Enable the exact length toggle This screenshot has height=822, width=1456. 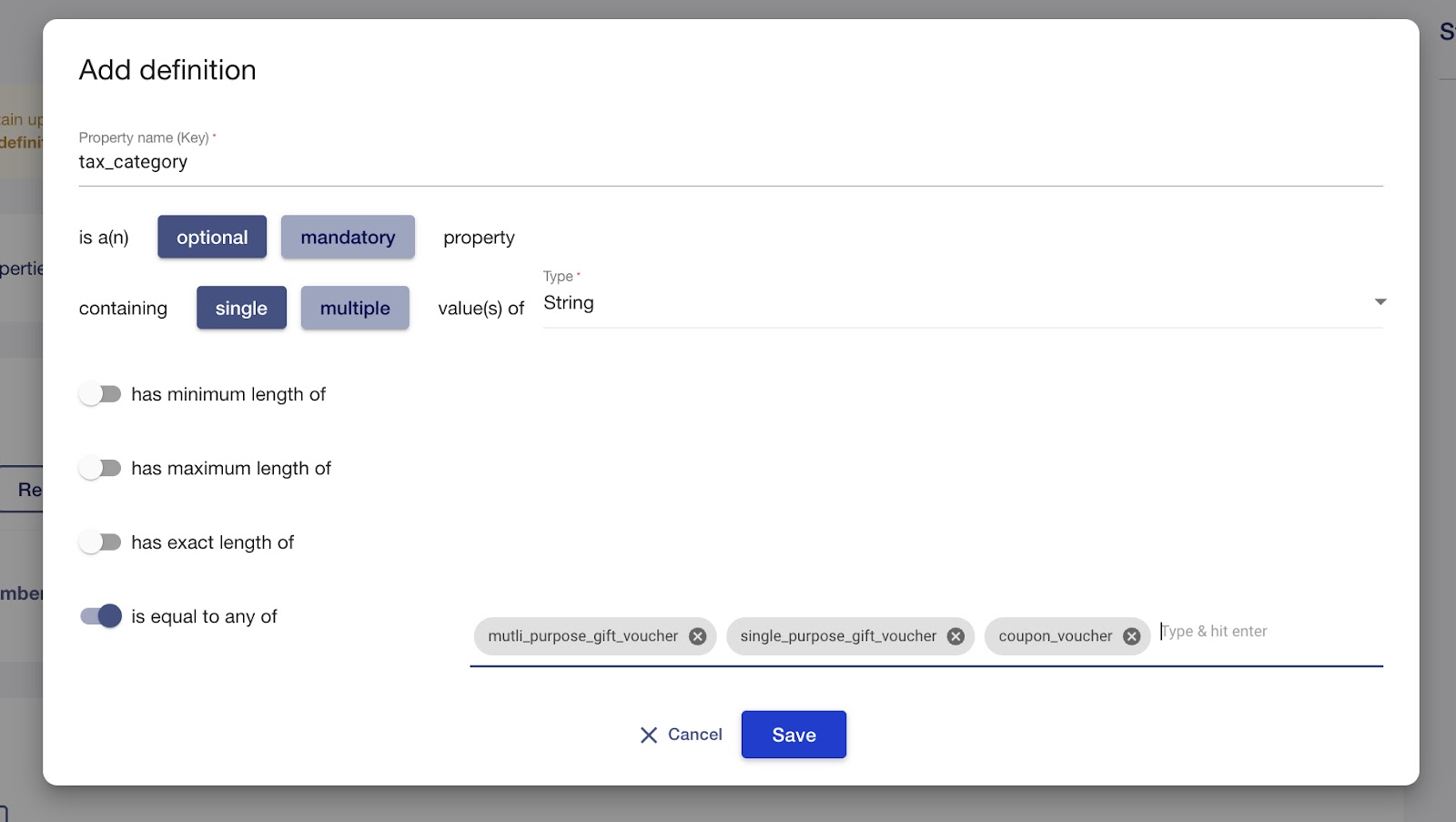click(100, 543)
